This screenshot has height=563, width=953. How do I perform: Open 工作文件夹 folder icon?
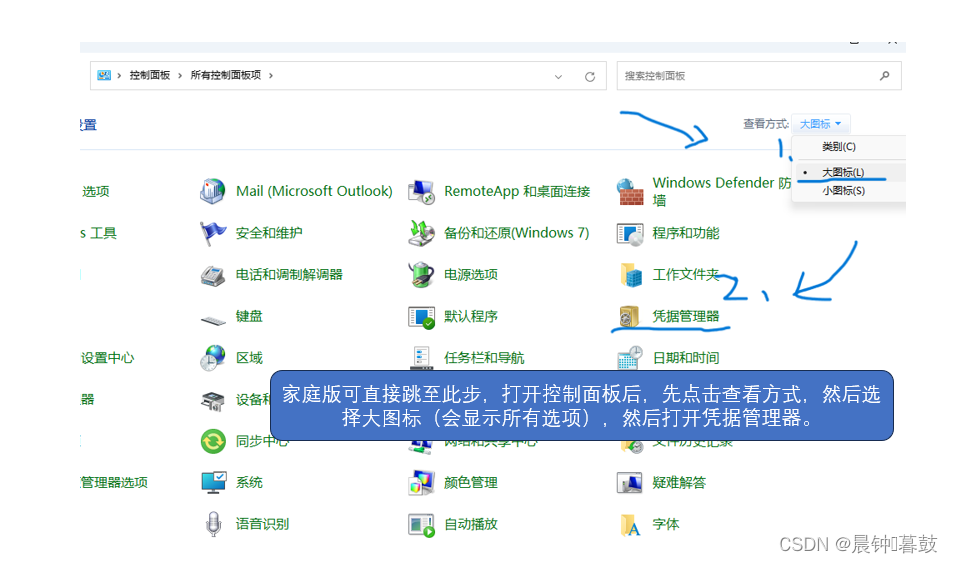coord(631,275)
